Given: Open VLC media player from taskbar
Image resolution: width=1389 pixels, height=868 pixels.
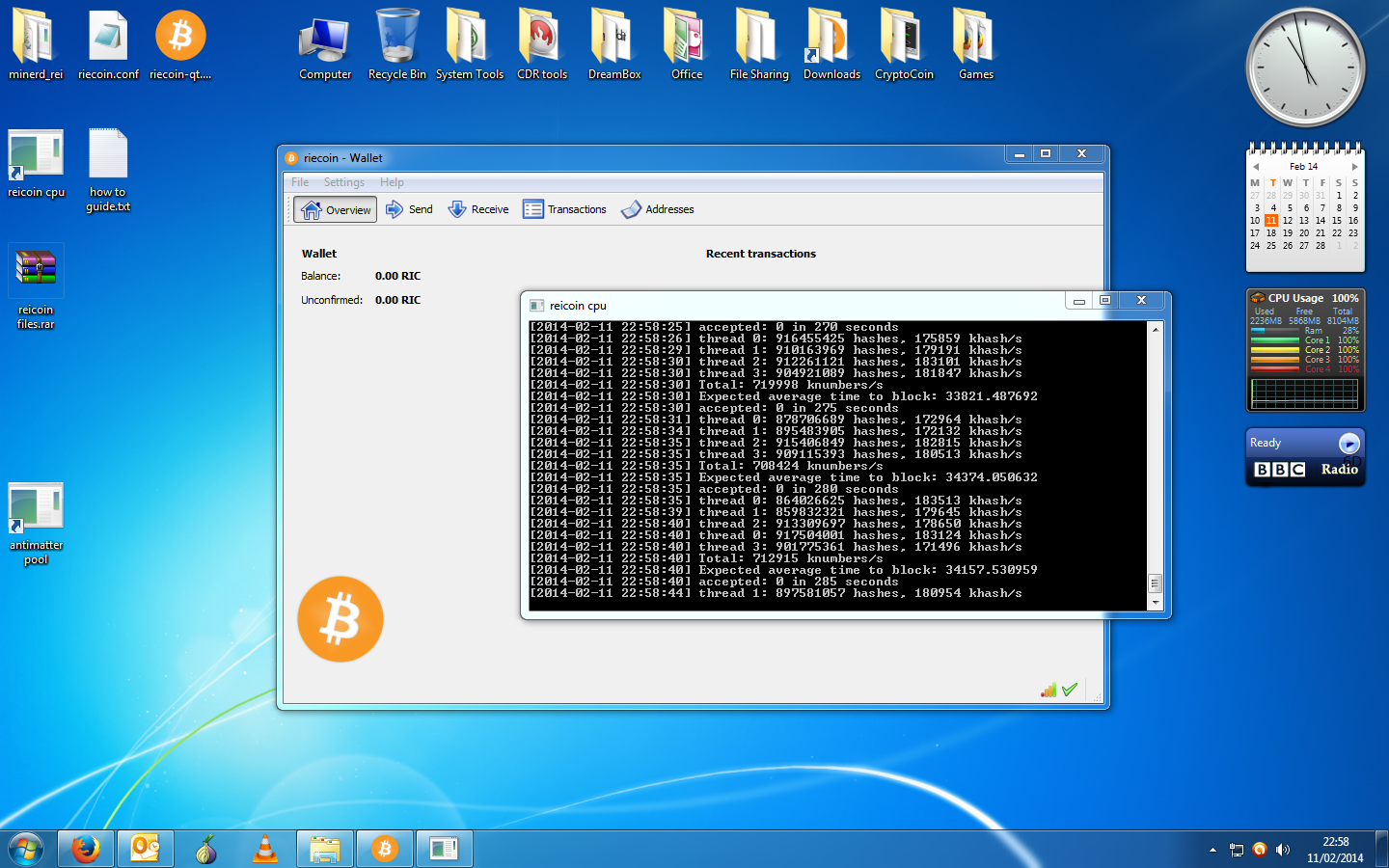Looking at the screenshot, I should pyautogui.click(x=264, y=850).
